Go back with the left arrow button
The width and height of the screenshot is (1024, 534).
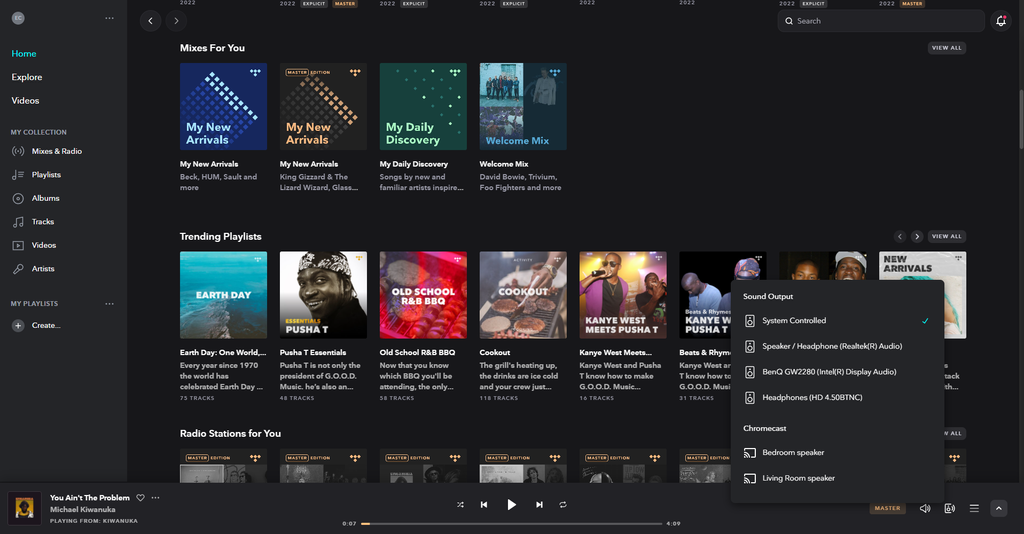[150, 21]
